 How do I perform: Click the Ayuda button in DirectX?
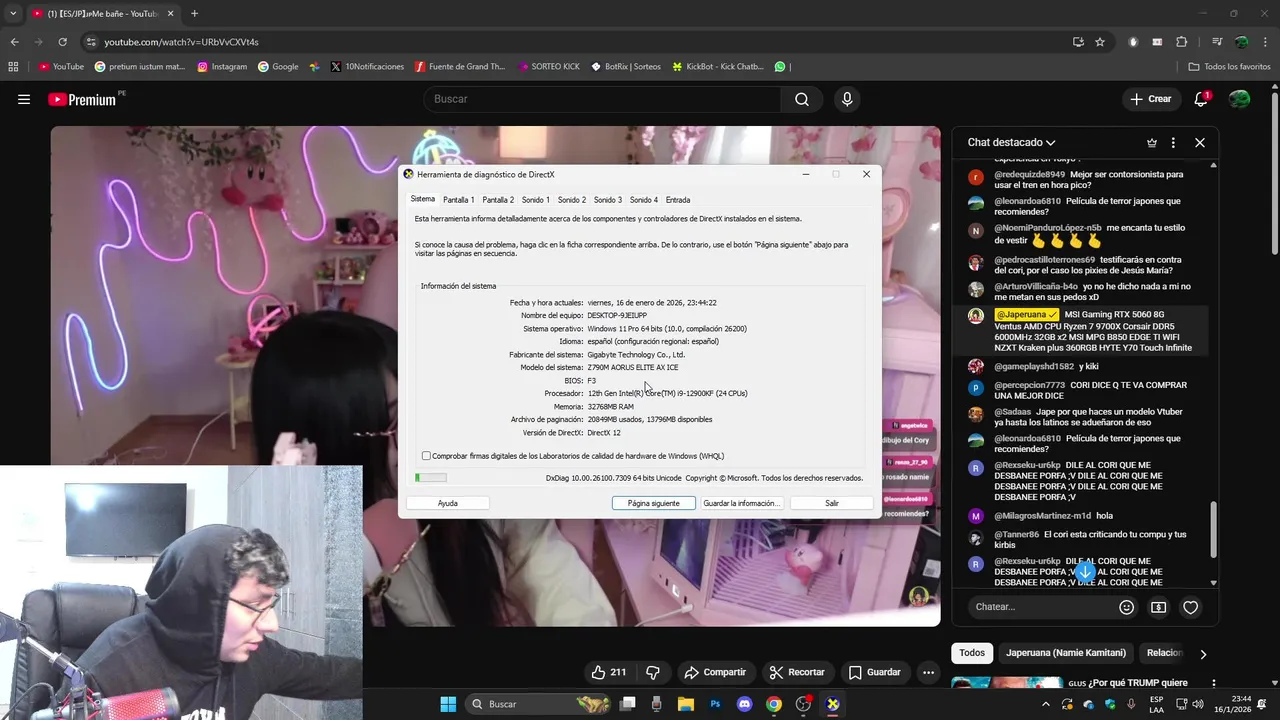(x=448, y=503)
